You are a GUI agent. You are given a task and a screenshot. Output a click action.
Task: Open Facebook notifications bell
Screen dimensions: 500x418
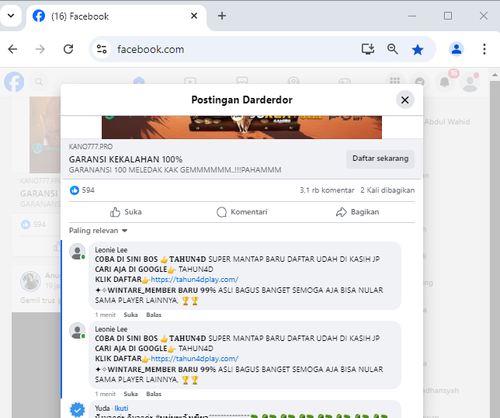445,82
